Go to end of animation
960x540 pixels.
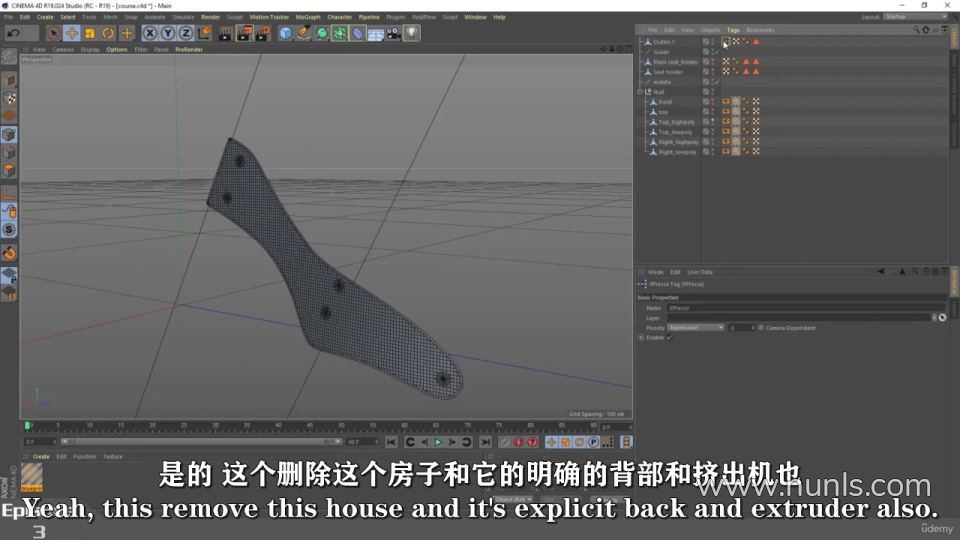point(486,442)
